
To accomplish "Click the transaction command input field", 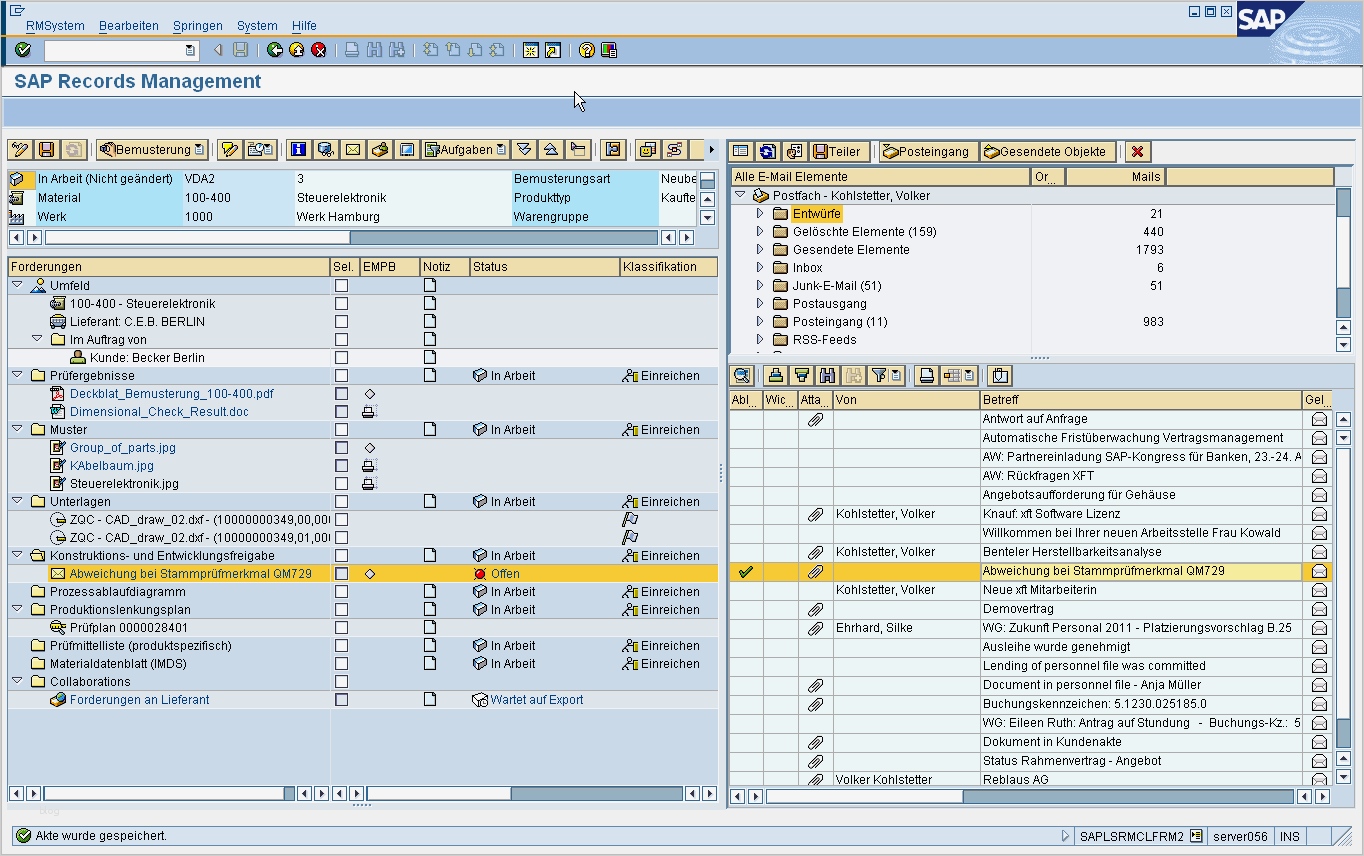I will pyautogui.click(x=114, y=50).
